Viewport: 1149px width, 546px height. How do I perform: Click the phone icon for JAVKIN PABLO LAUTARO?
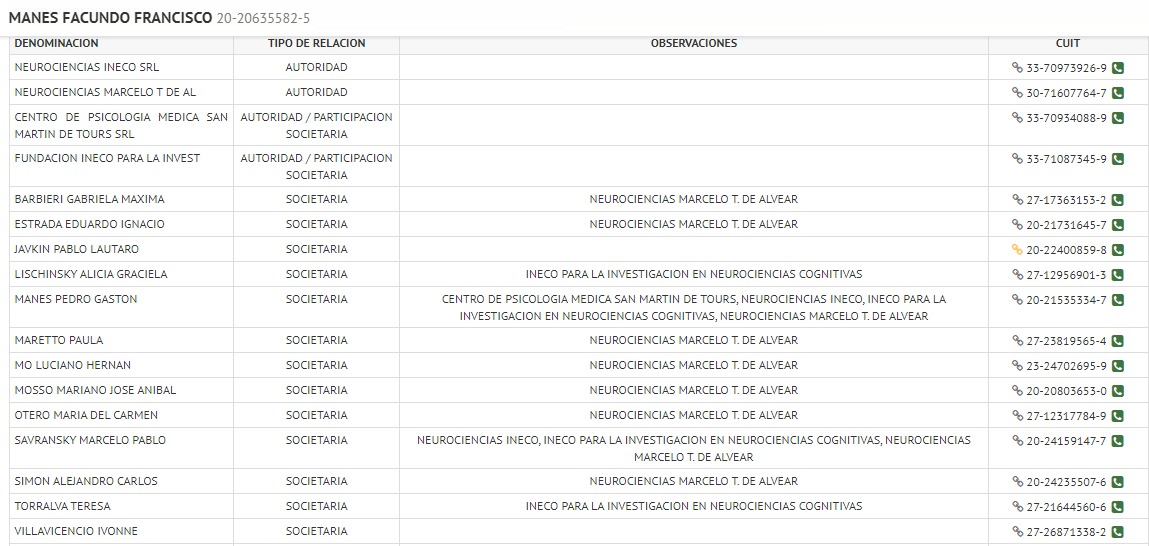pos(1117,250)
